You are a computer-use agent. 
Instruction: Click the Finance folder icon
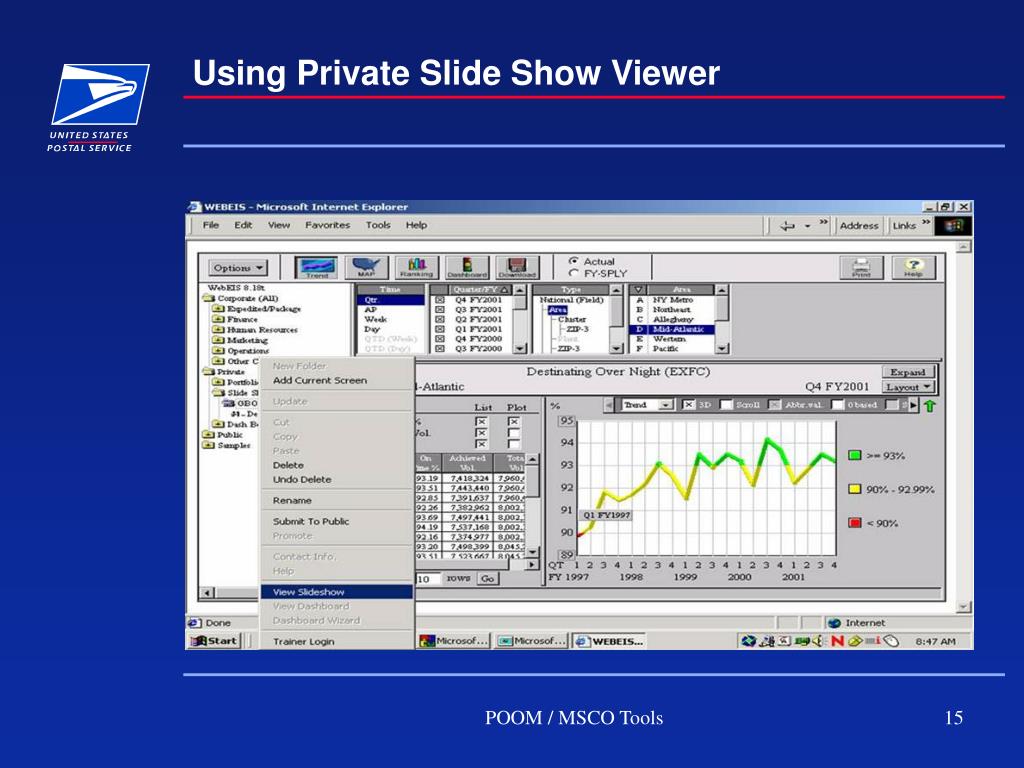tap(219, 319)
